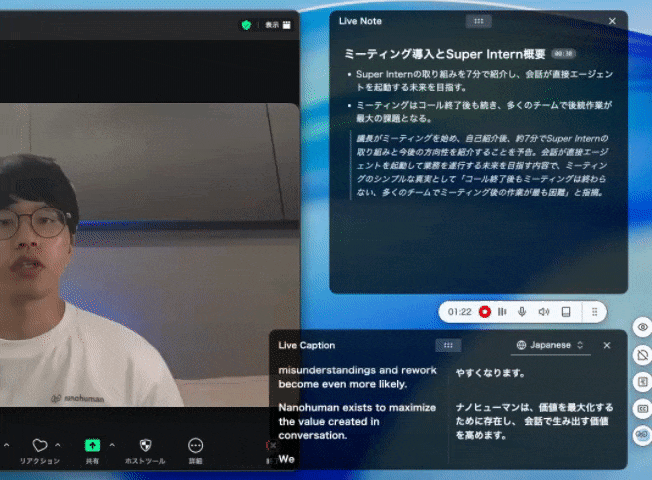
Task: Open the Japanese language dropdown
Action: pos(549,345)
